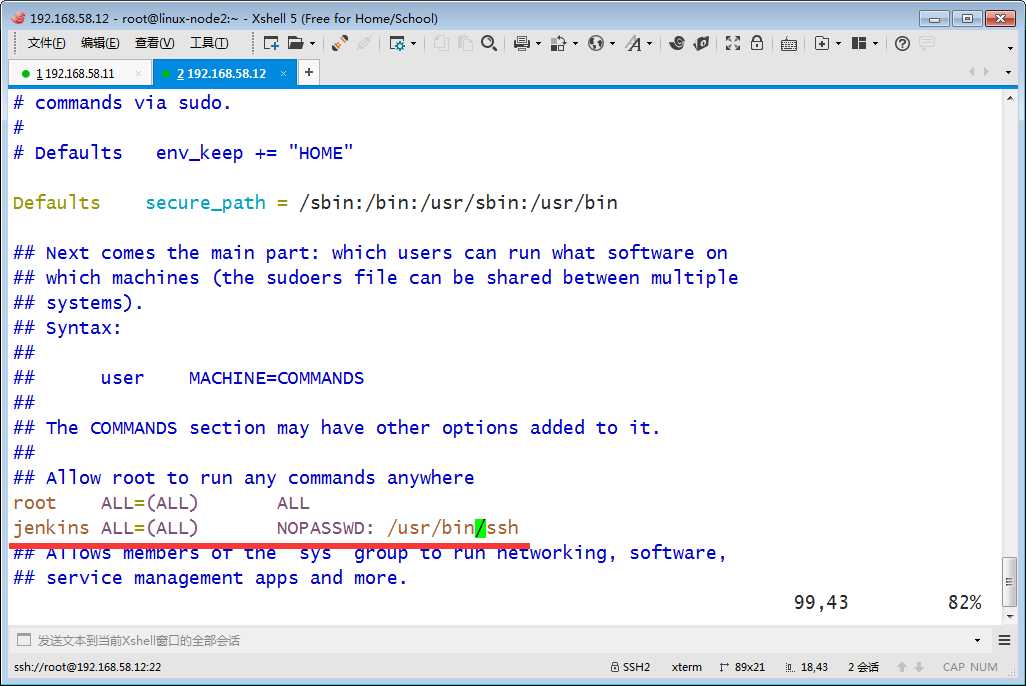This screenshot has width=1026, height=686.
Task: Launch Xftp with the spiral icon
Action: tap(677, 43)
